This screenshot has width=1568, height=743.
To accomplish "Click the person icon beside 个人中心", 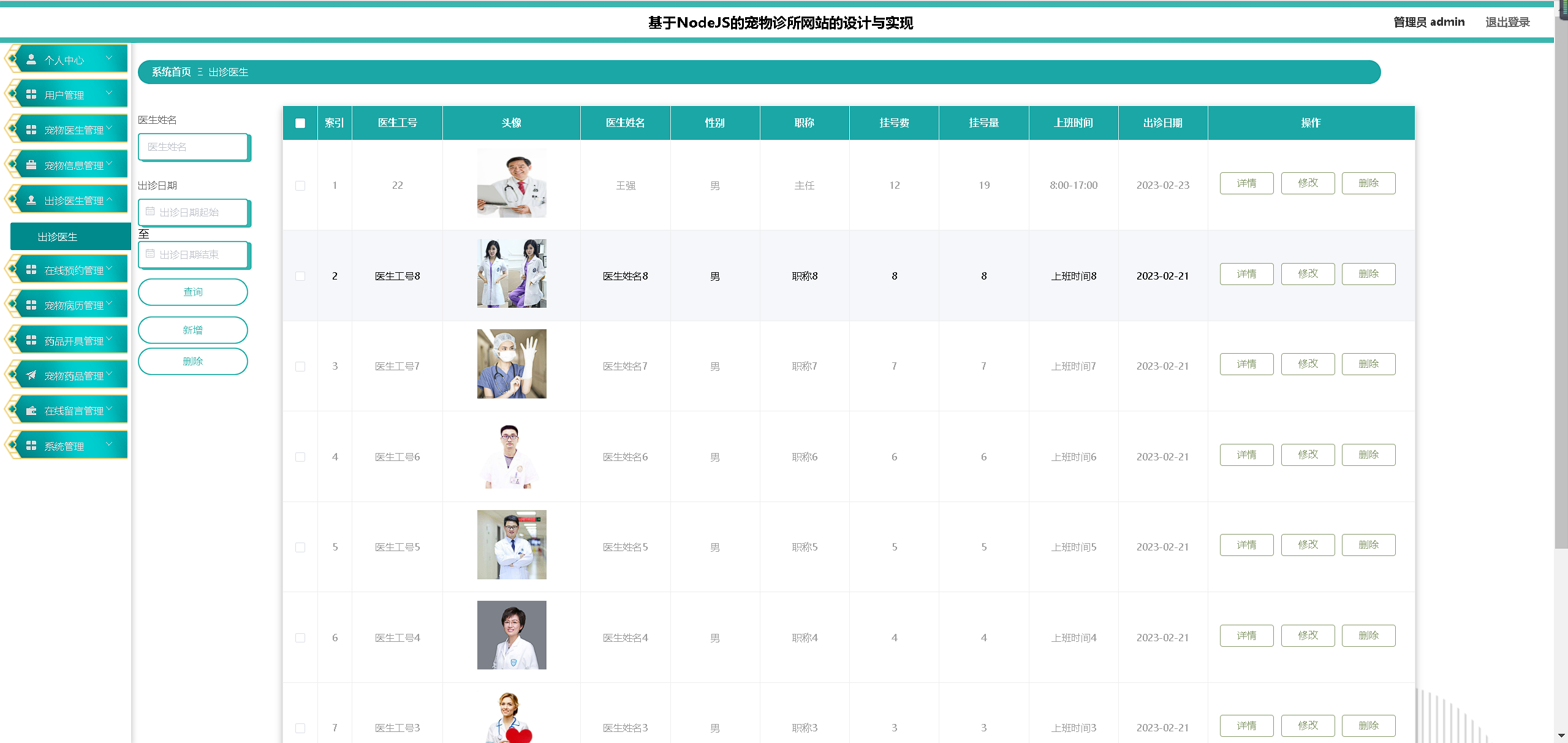I will [31, 59].
